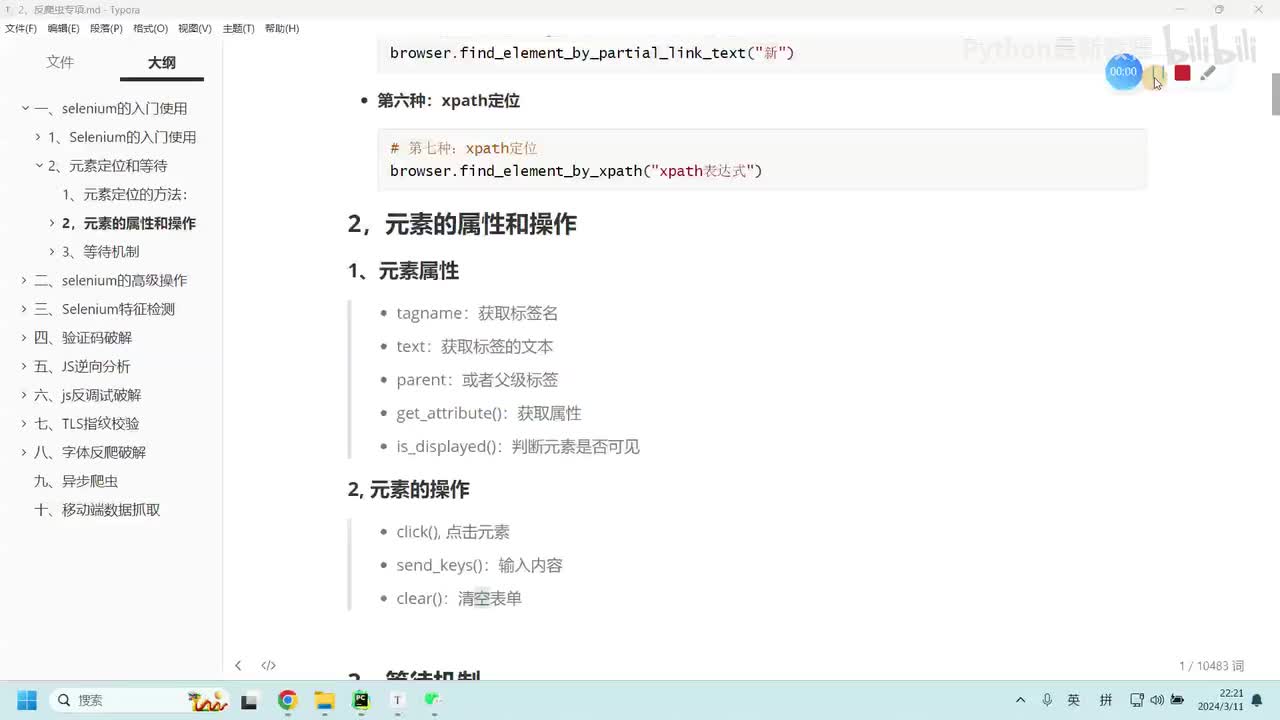Open Task View on the taskbar
Viewport: 1280px width, 720px height.
(249, 700)
